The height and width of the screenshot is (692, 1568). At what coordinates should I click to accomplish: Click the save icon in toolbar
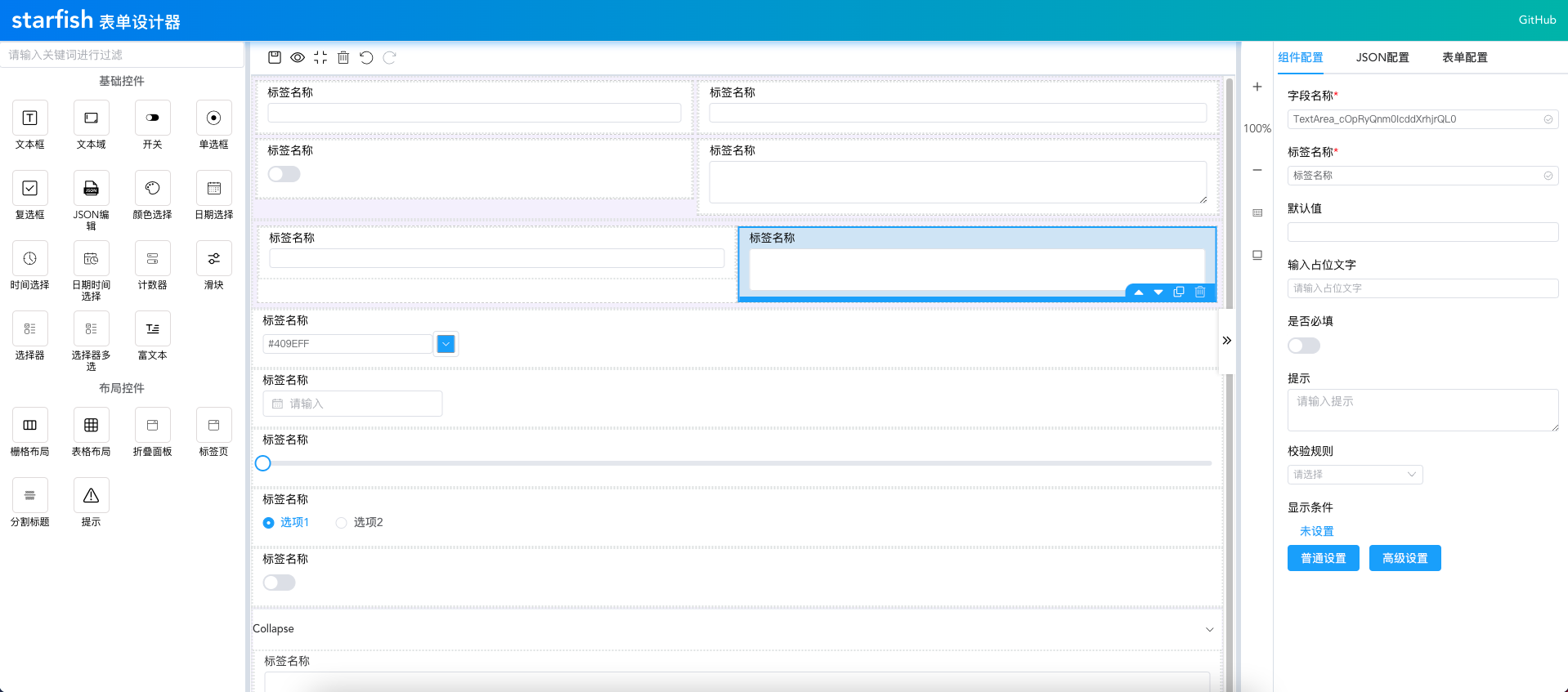point(275,57)
